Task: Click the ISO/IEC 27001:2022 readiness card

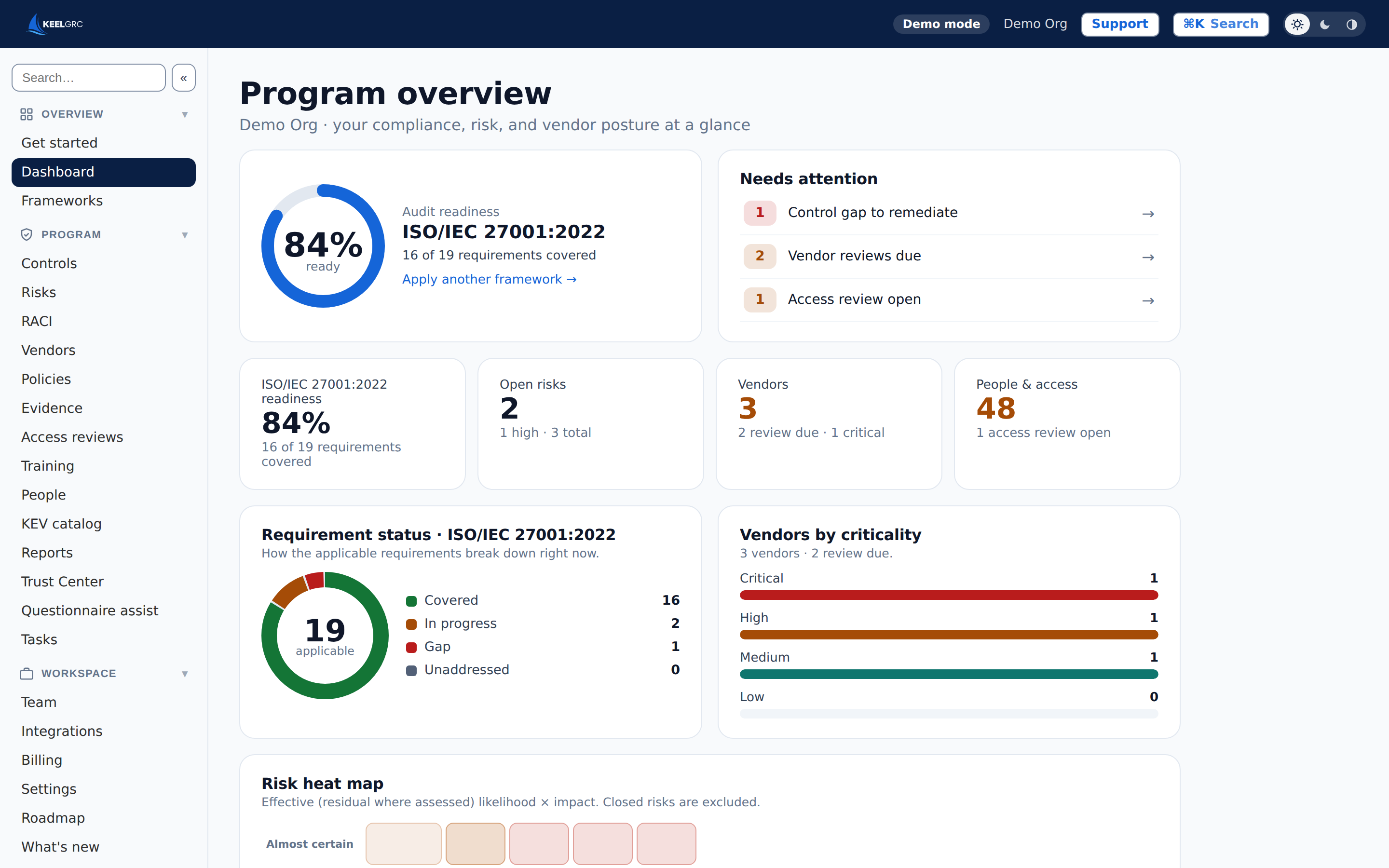Action: click(353, 424)
